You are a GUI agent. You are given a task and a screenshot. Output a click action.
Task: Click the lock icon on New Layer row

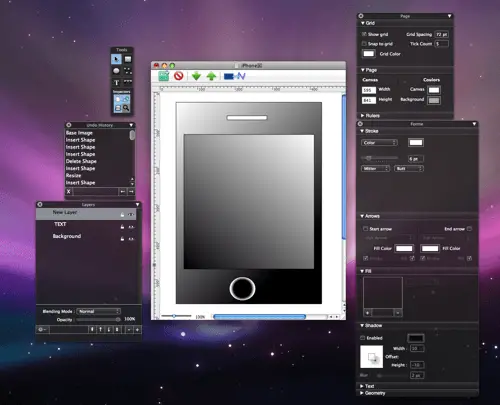(x=122, y=215)
